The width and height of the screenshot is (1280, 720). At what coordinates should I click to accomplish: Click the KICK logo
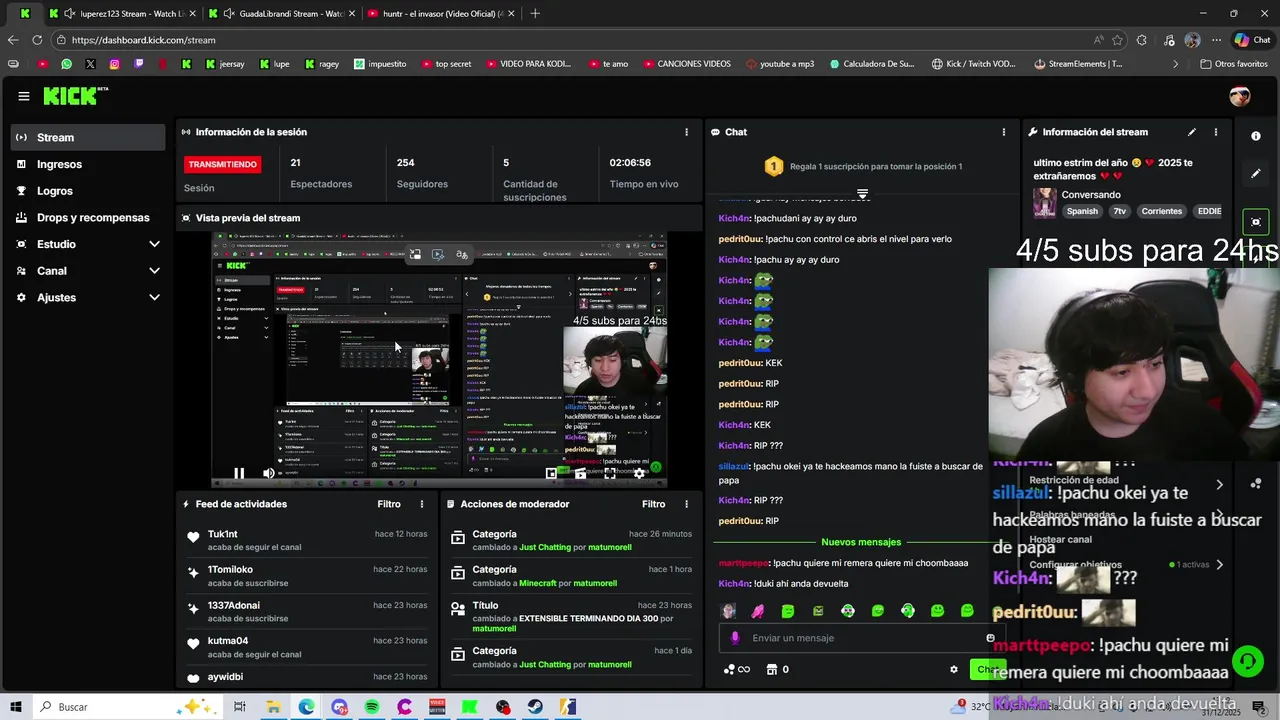[71, 96]
